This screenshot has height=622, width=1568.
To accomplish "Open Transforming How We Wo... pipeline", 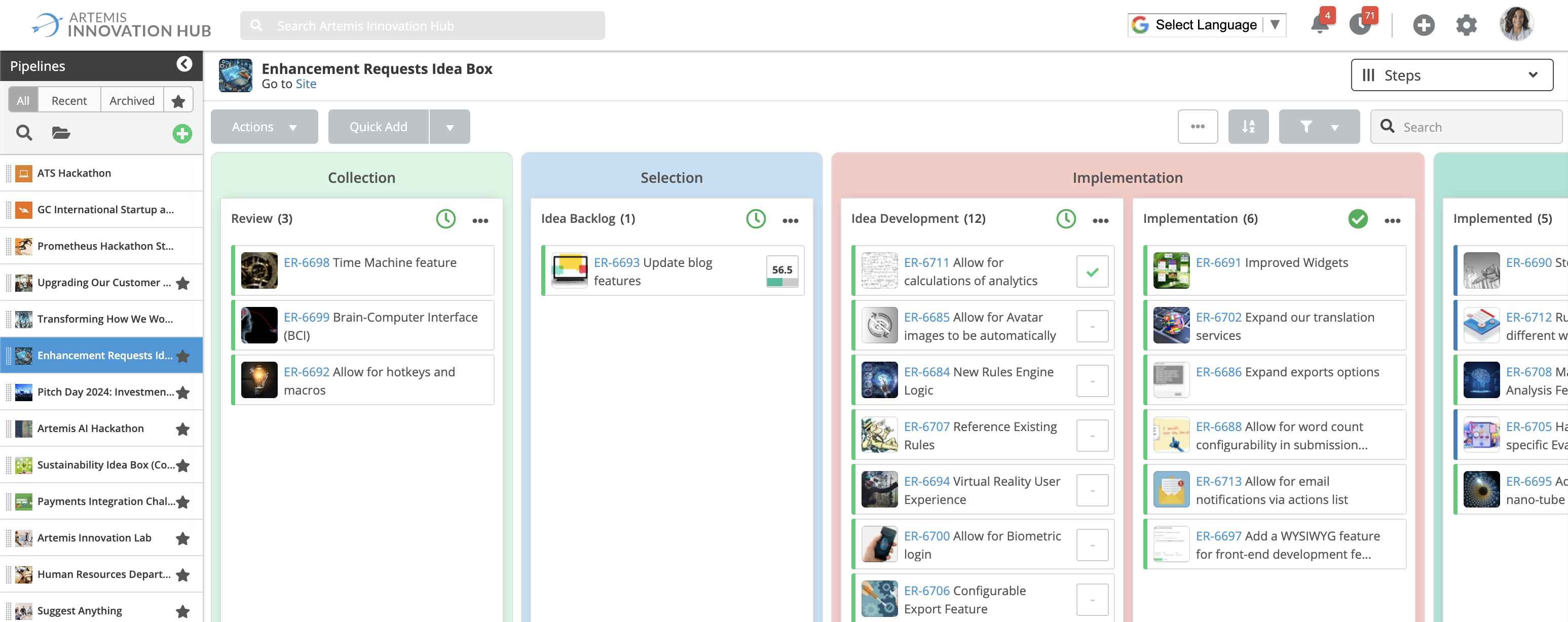I will pos(101,319).
